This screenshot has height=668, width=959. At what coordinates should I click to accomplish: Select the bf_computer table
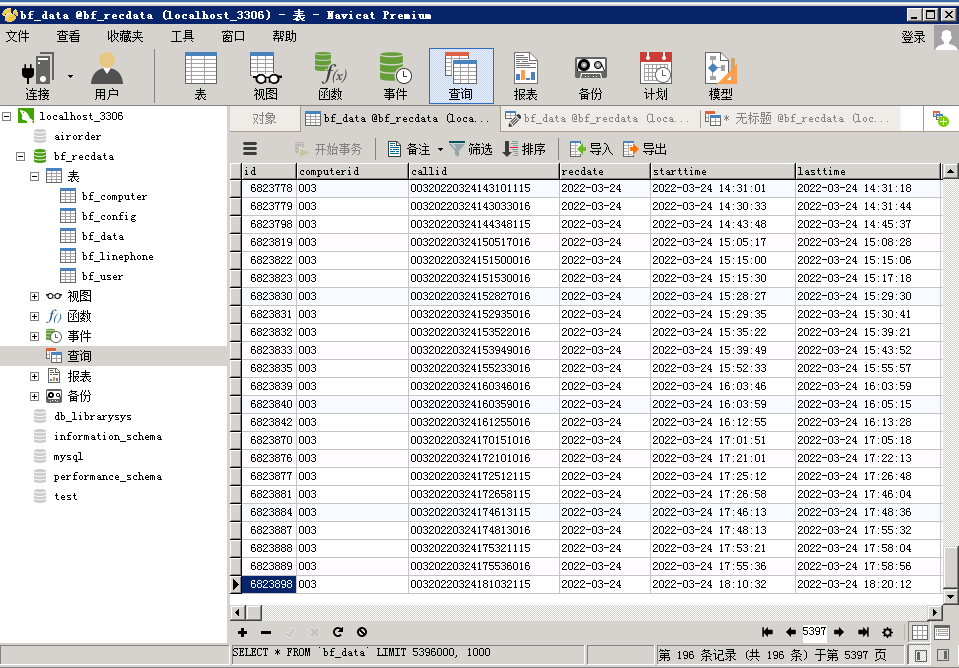[114, 196]
